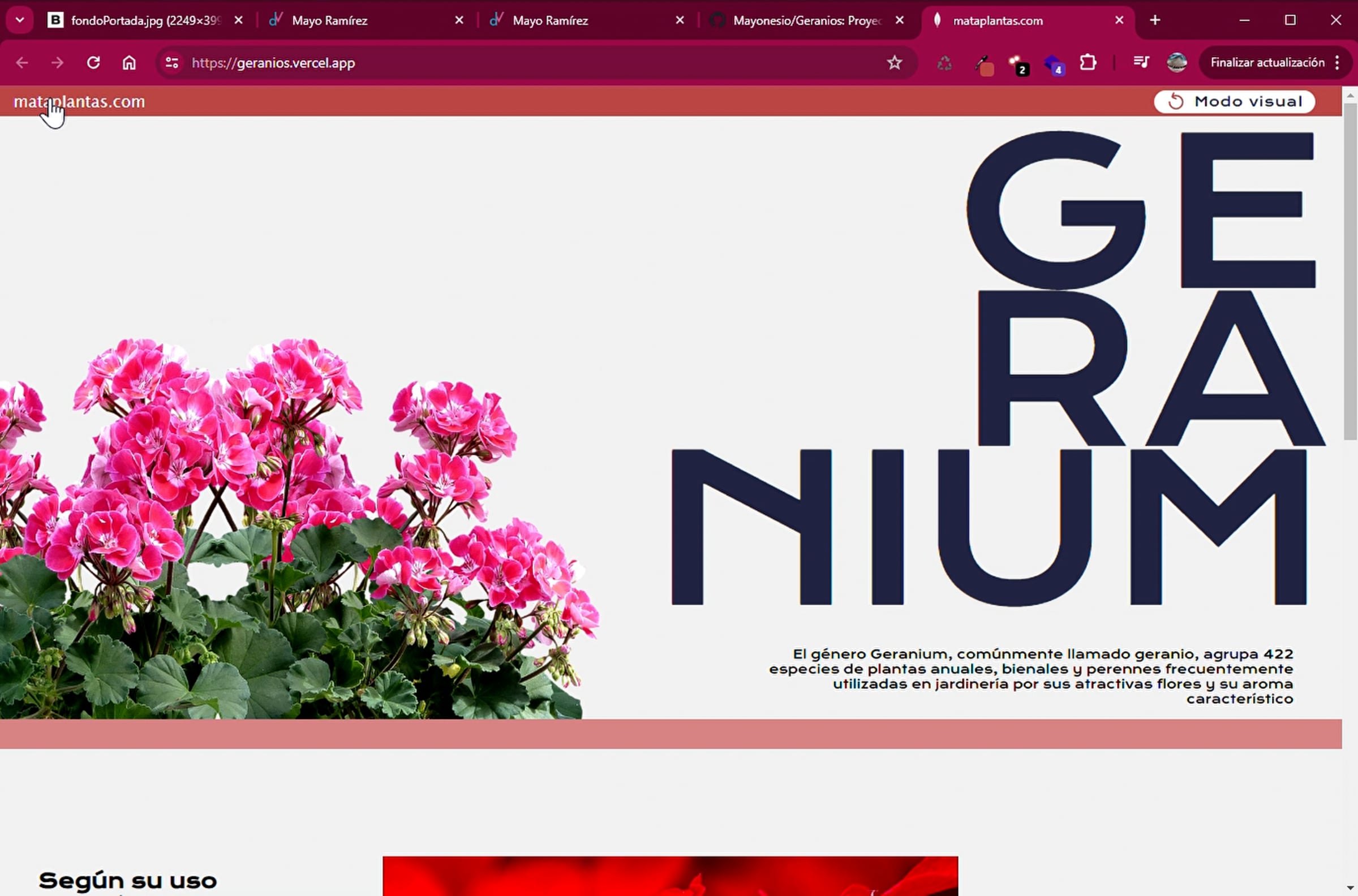Viewport: 1358px width, 896px height.
Task: Open the Extensions puzzle piece menu
Action: (1088, 62)
